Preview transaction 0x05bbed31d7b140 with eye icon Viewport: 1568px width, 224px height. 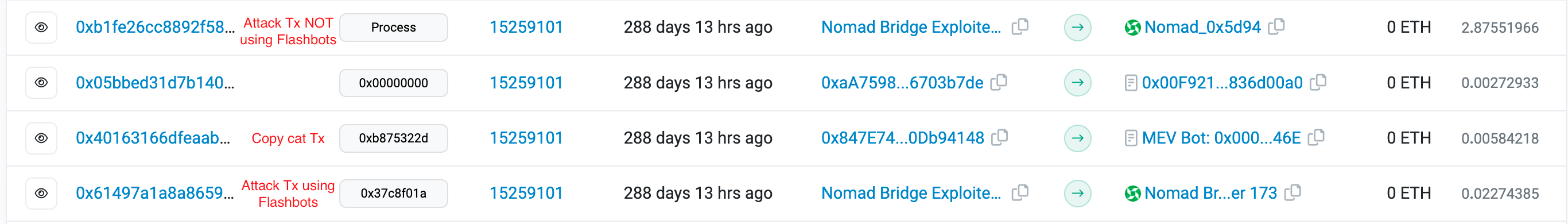coord(41,83)
